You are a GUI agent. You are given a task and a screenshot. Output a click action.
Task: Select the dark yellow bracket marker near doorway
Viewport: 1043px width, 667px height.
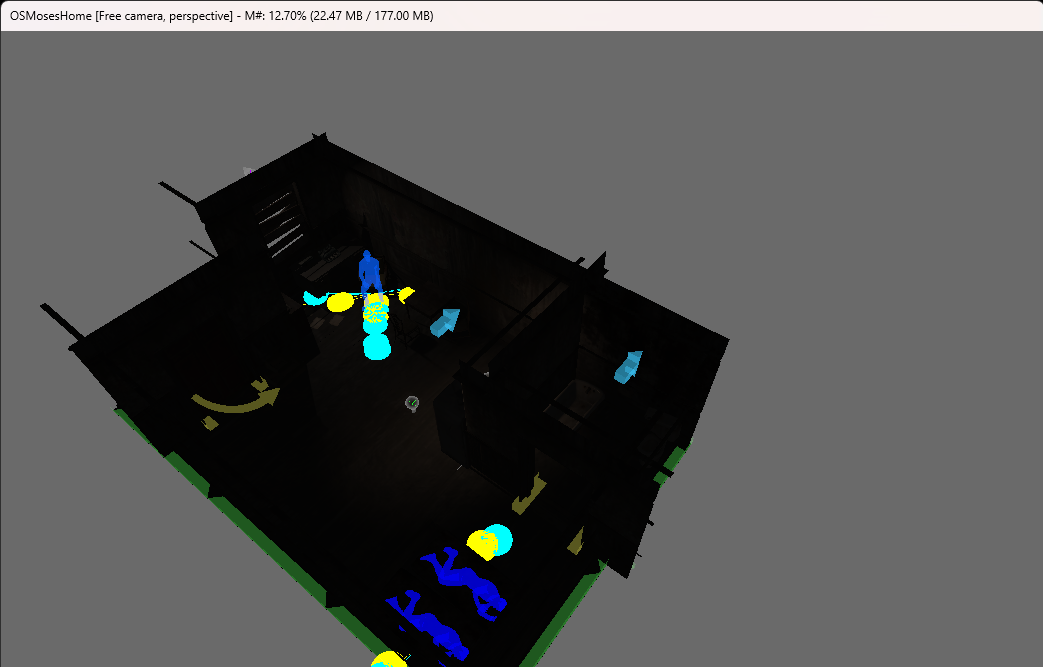[529, 495]
